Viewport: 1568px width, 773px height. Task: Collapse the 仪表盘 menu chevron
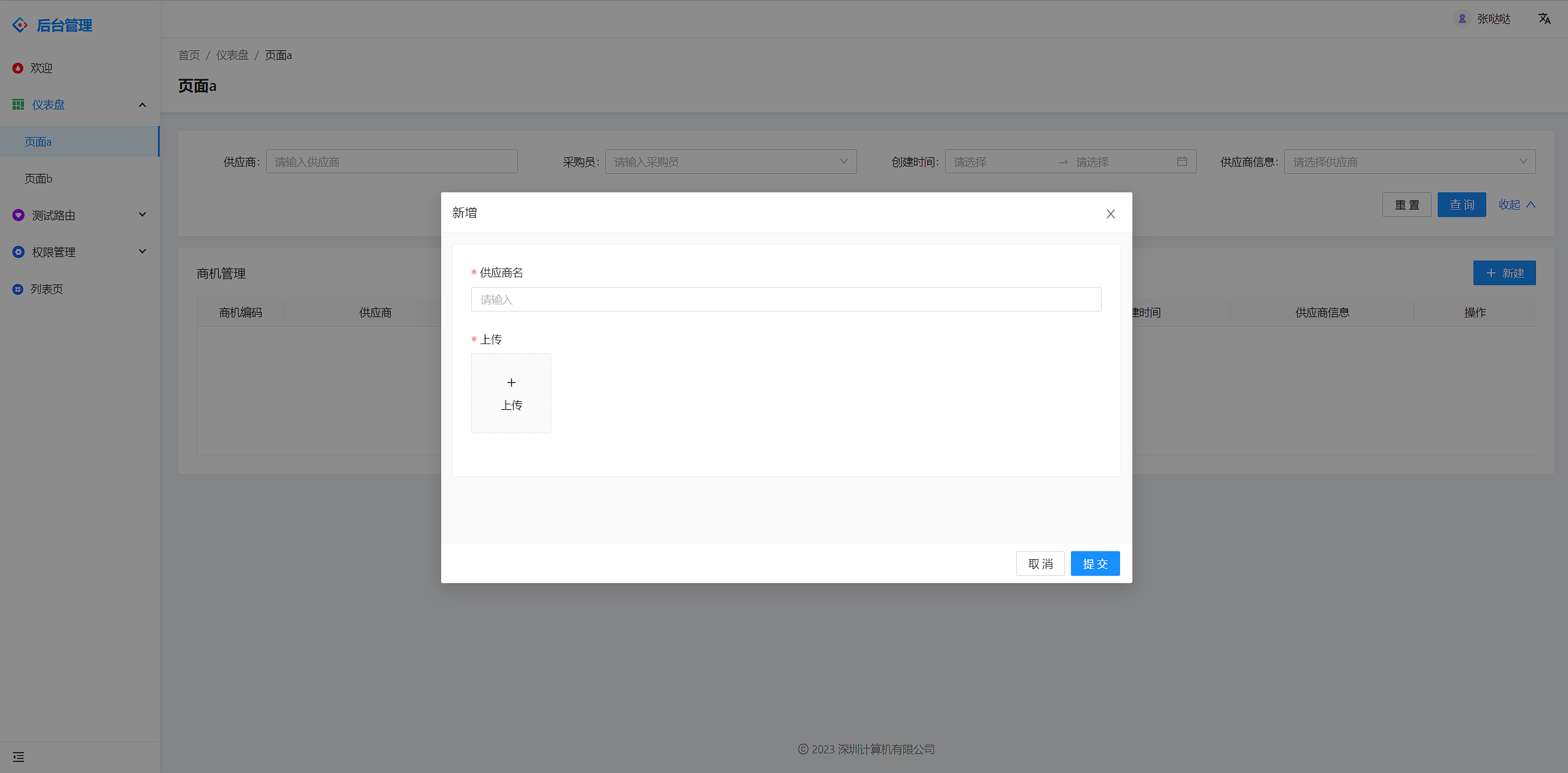(143, 105)
